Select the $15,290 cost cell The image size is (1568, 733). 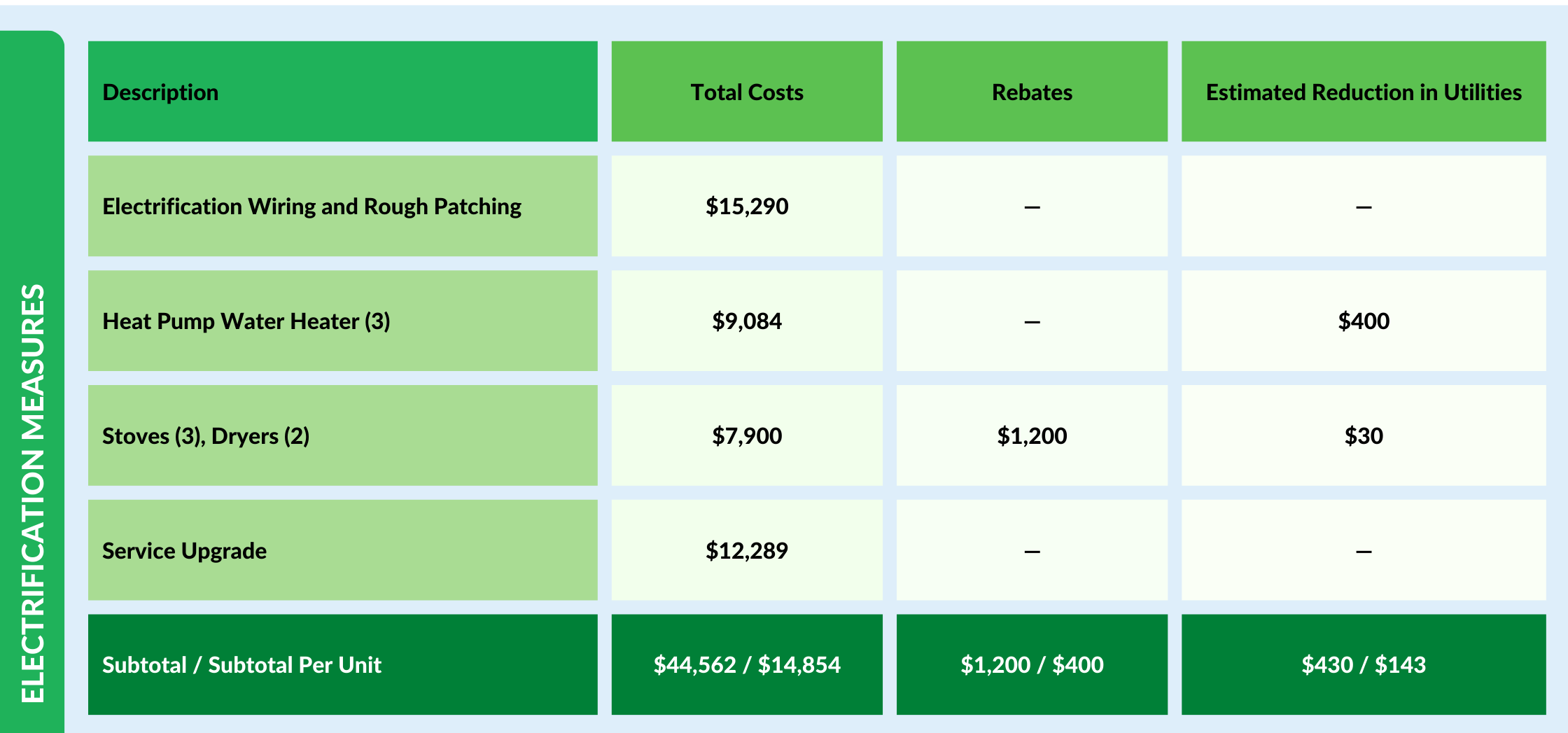747,206
